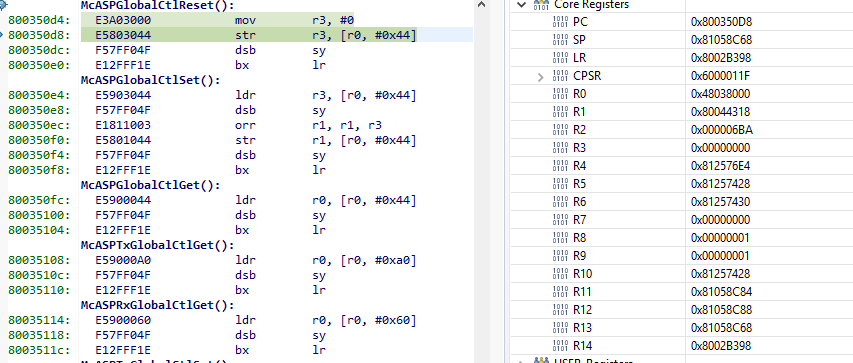Click the disassembly scrollbar up arrow
Image resolution: width=853 pixels, height=363 pixels.
481,4
